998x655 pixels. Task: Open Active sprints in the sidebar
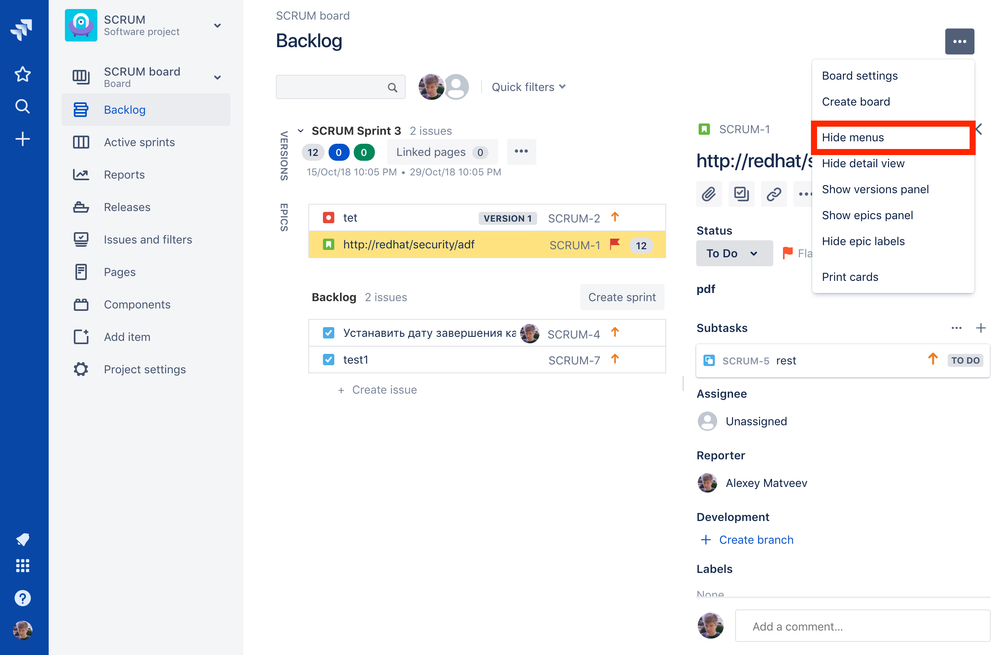[146, 142]
